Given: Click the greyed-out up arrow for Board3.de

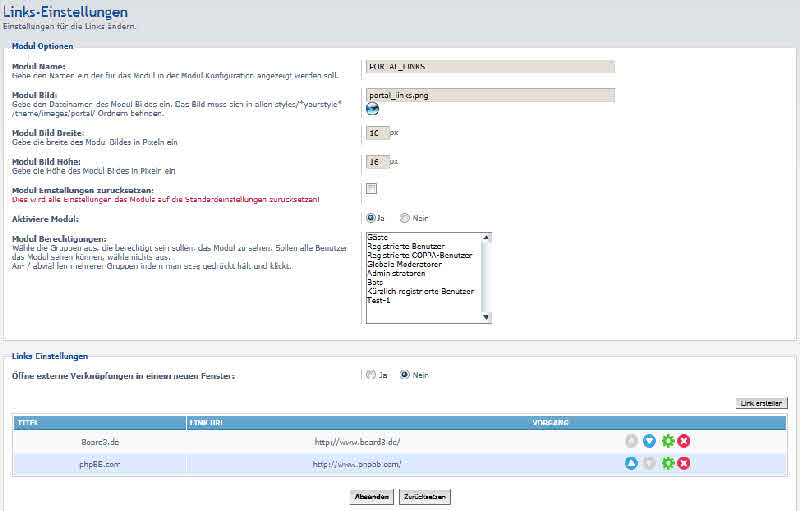Looking at the screenshot, I should pyautogui.click(x=631, y=441).
